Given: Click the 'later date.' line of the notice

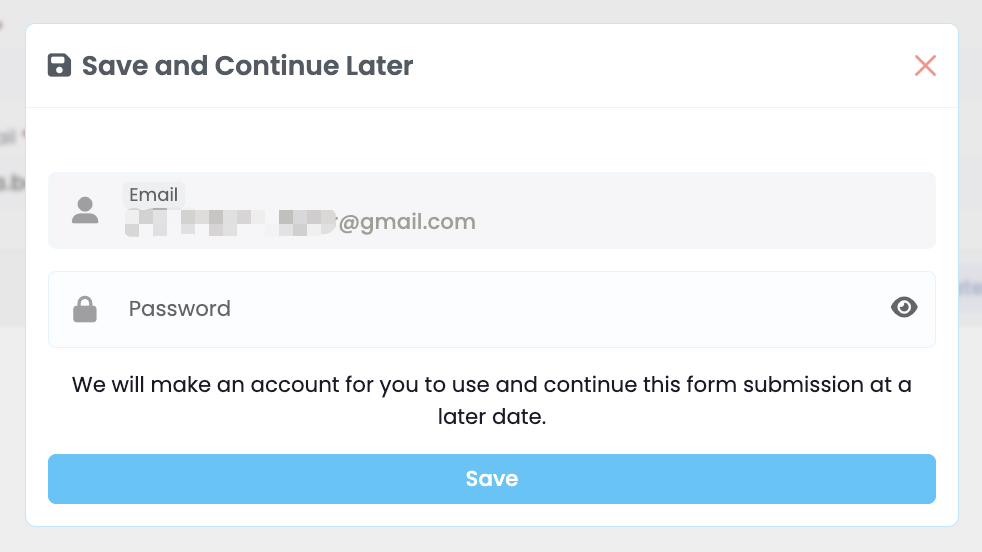Looking at the screenshot, I should [x=492, y=417].
